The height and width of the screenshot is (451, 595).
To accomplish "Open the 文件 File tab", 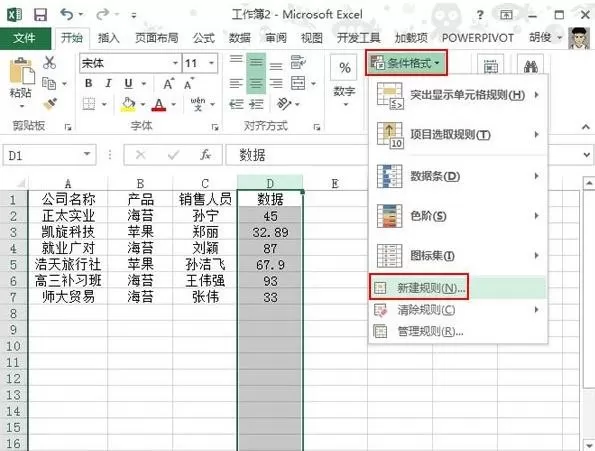I will pos(25,38).
